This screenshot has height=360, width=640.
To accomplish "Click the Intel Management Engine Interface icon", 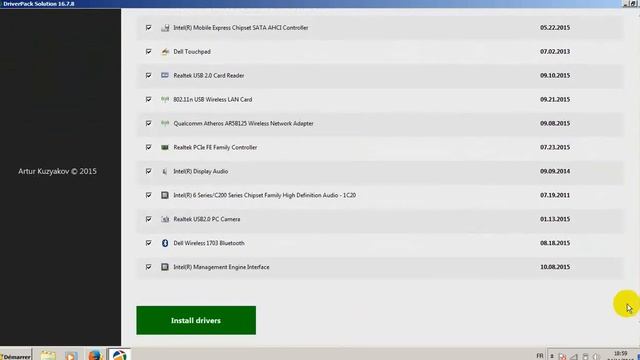I will click(165, 267).
